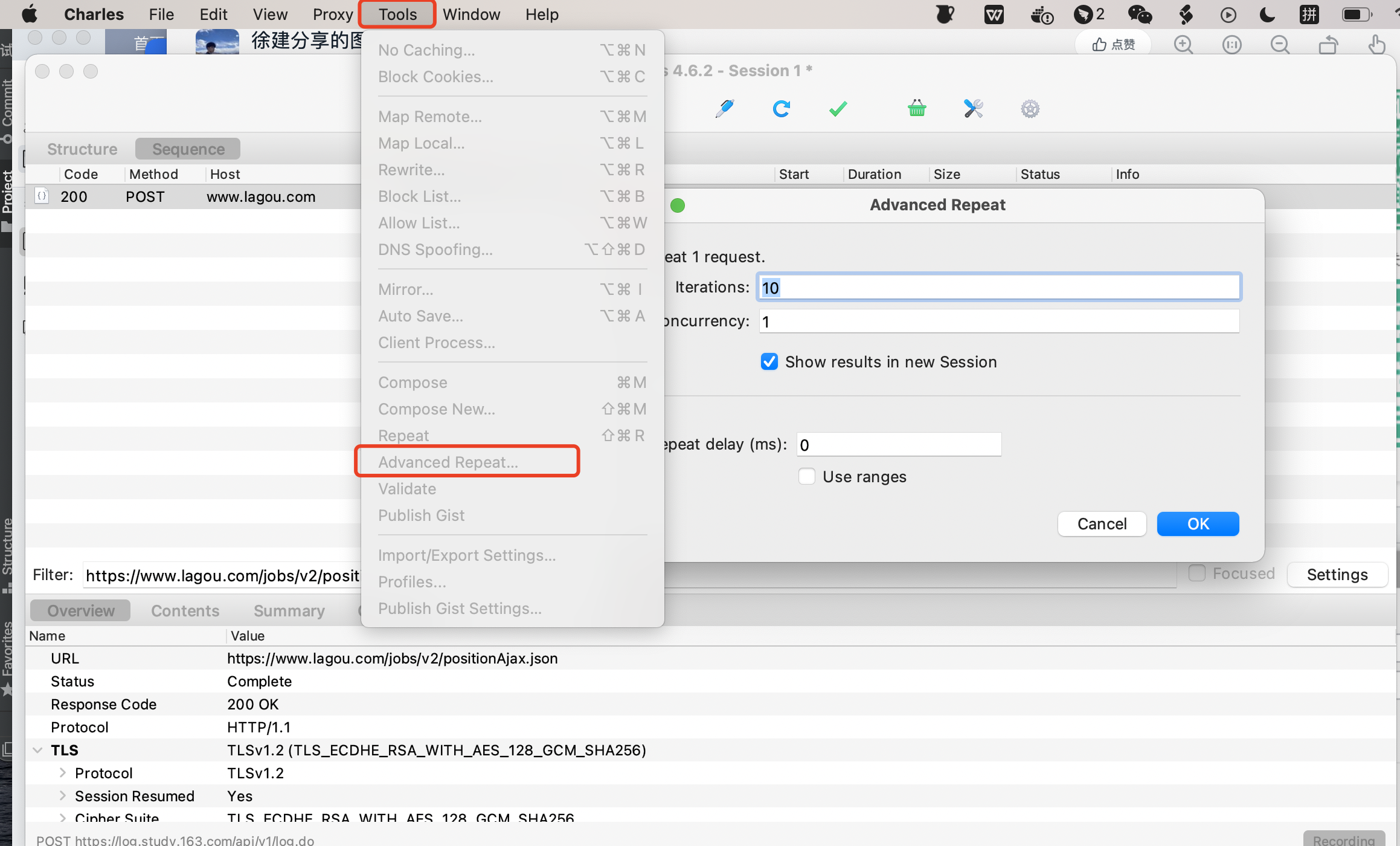This screenshot has height=846, width=1400.
Task: Click the blue repeat refresh icon
Action: (781, 109)
